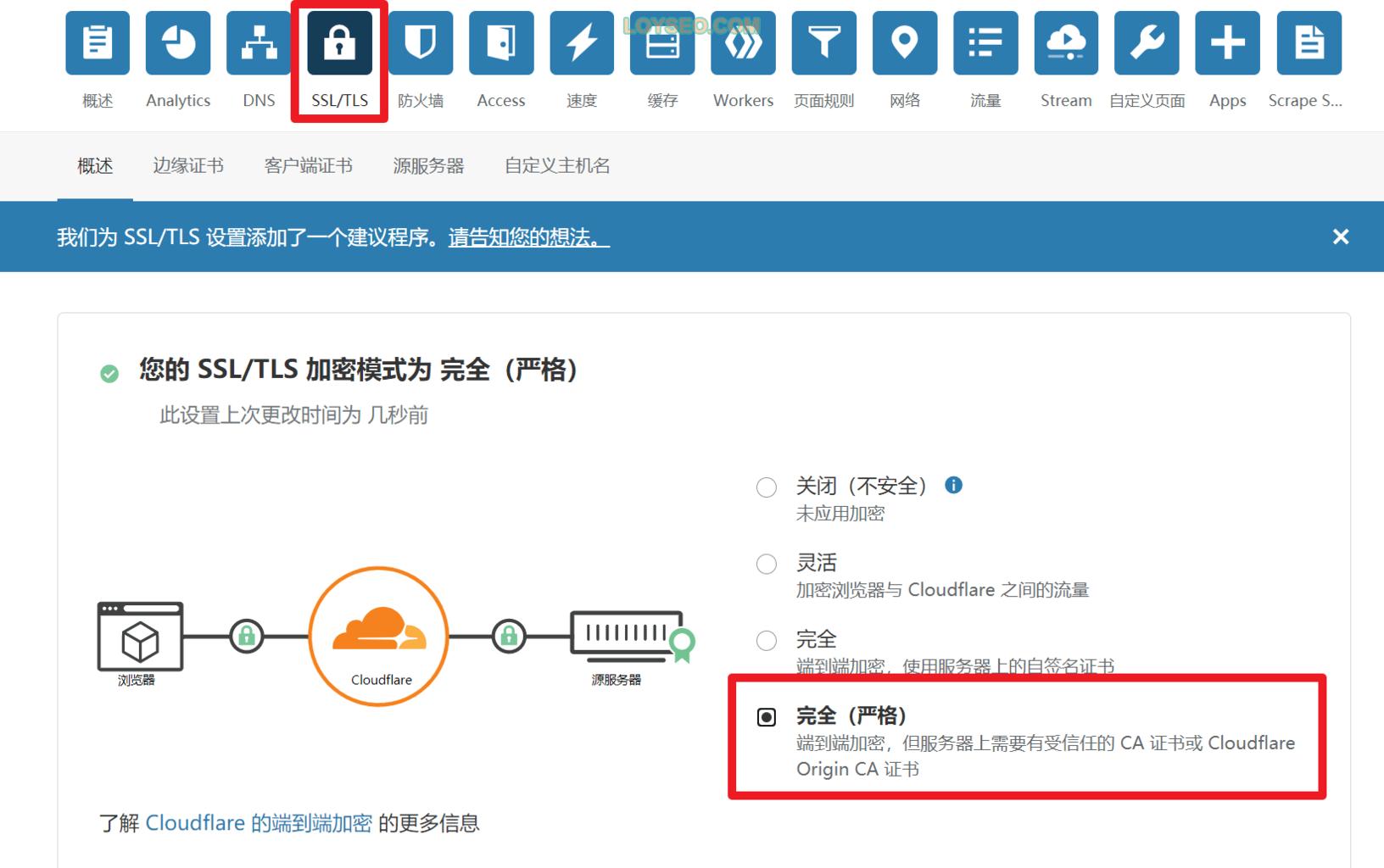1384x868 pixels.
Task: Select the 完全 encryption mode
Action: pos(766,640)
